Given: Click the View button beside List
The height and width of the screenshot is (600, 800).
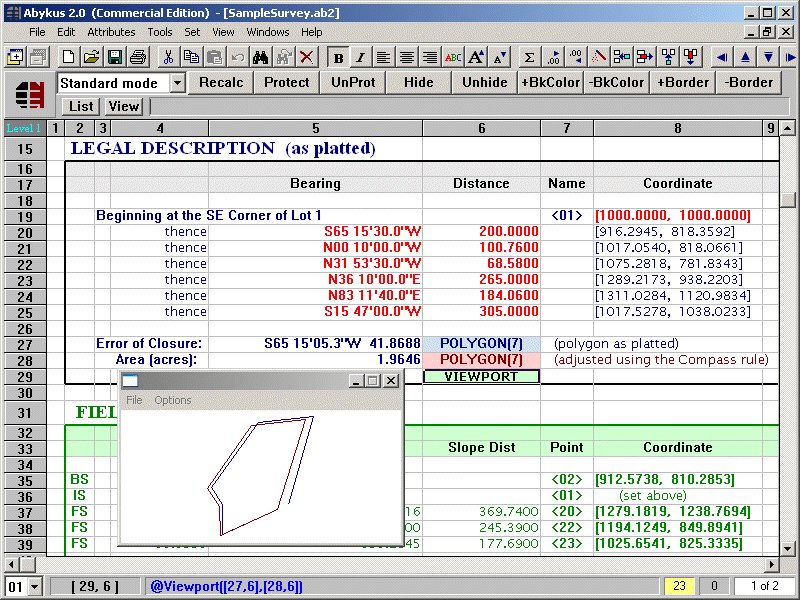Looking at the screenshot, I should click(123, 106).
